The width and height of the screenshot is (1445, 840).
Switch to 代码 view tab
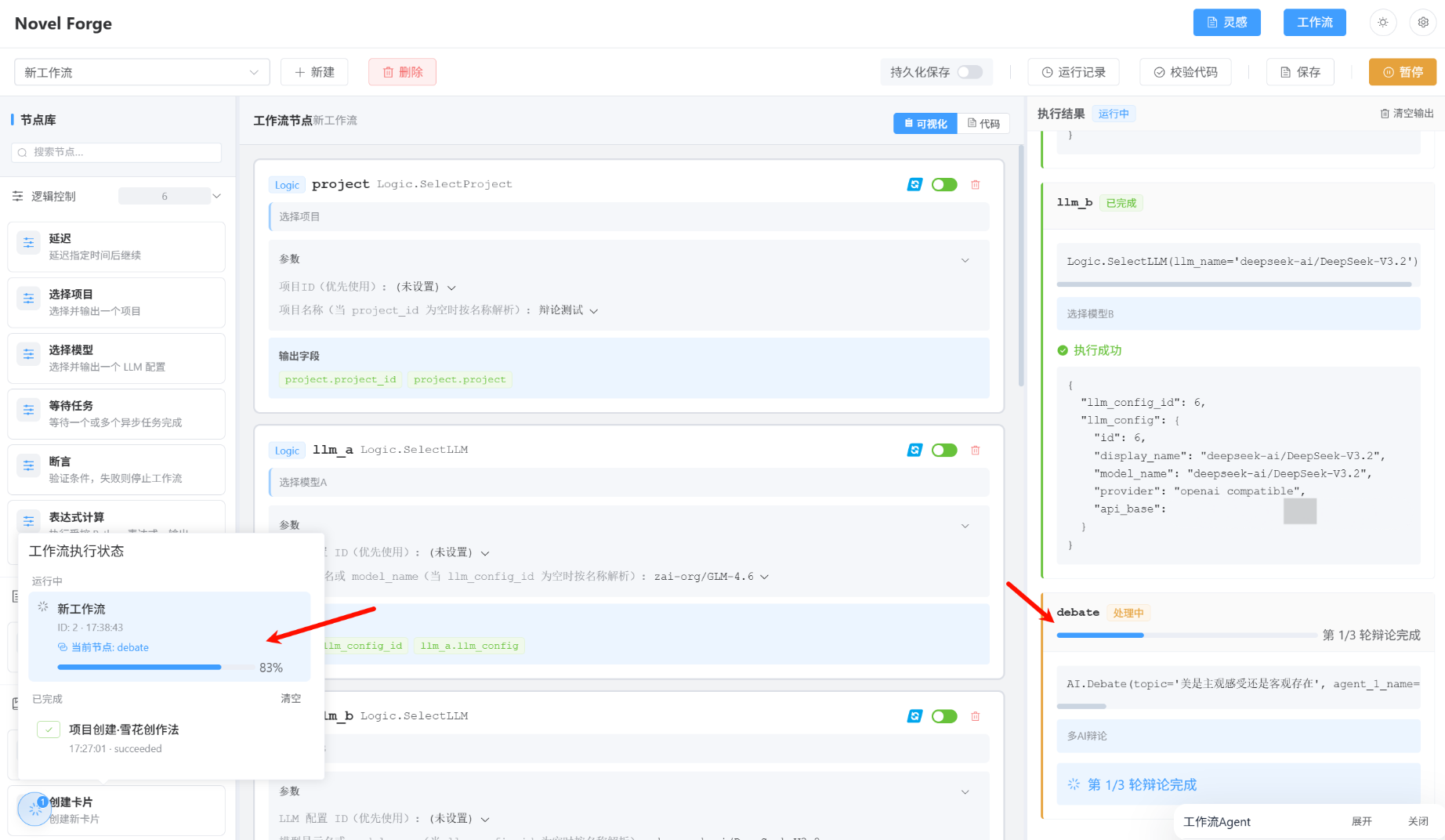click(x=983, y=124)
